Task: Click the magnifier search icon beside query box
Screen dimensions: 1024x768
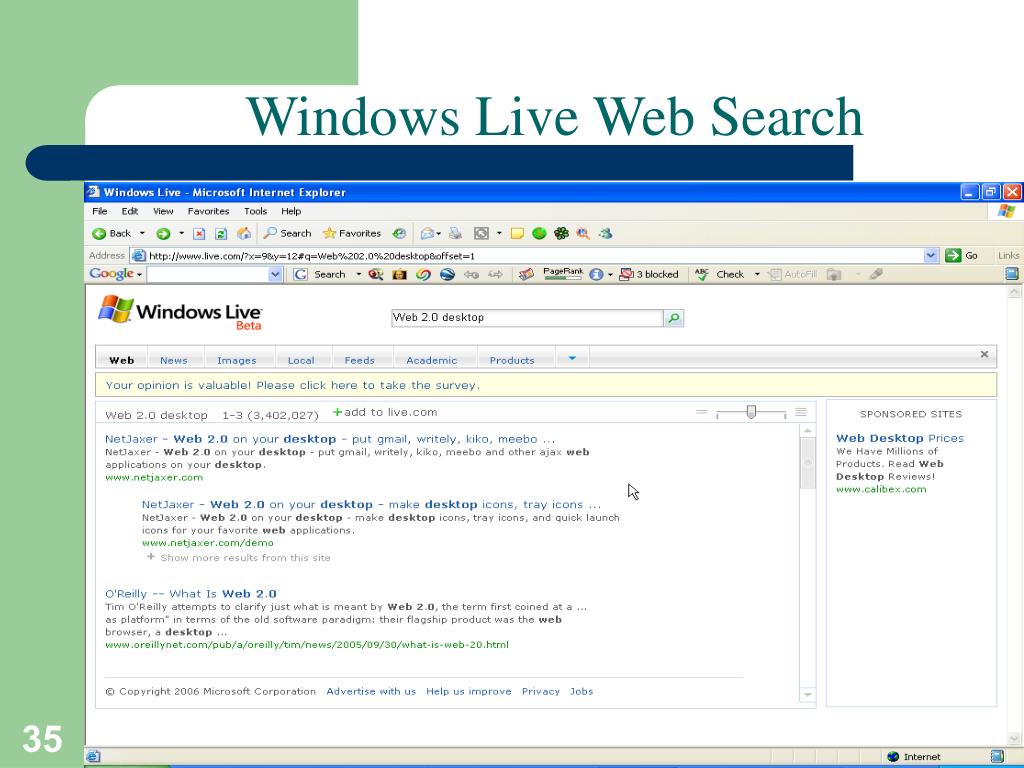Action: point(673,318)
